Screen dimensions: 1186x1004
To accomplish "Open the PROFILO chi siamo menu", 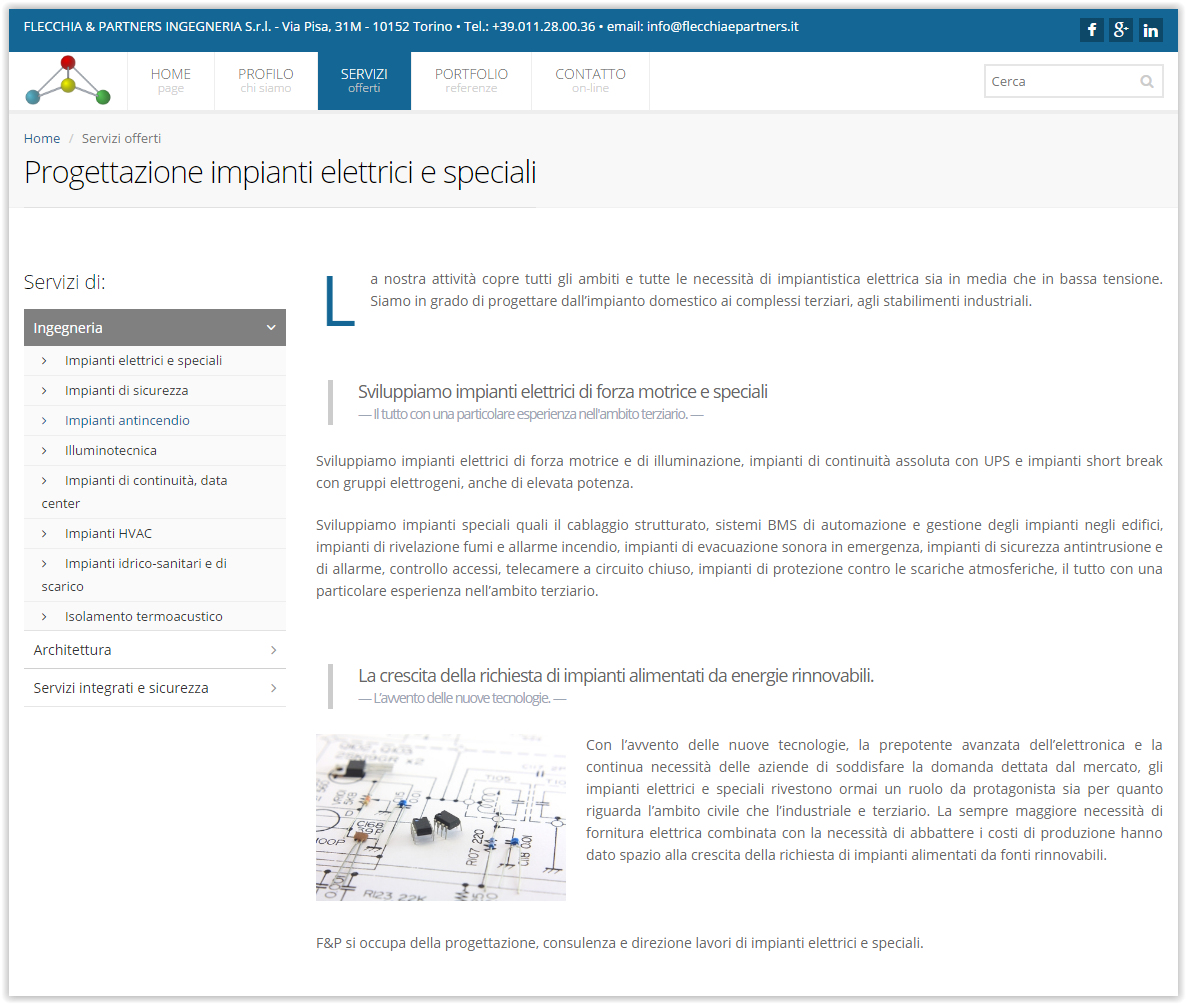I will [265, 81].
